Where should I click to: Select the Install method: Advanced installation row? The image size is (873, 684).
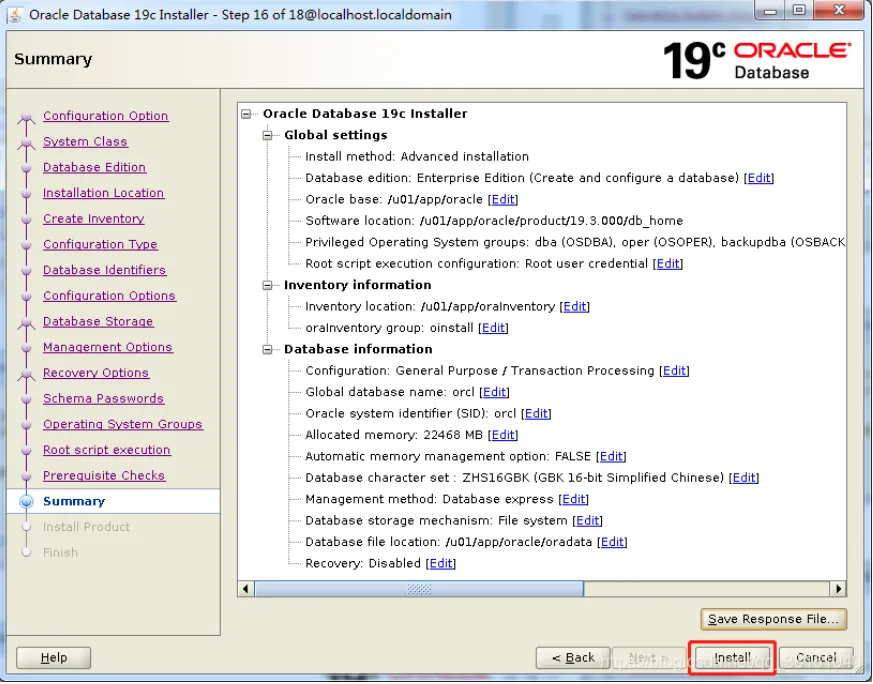pos(416,157)
